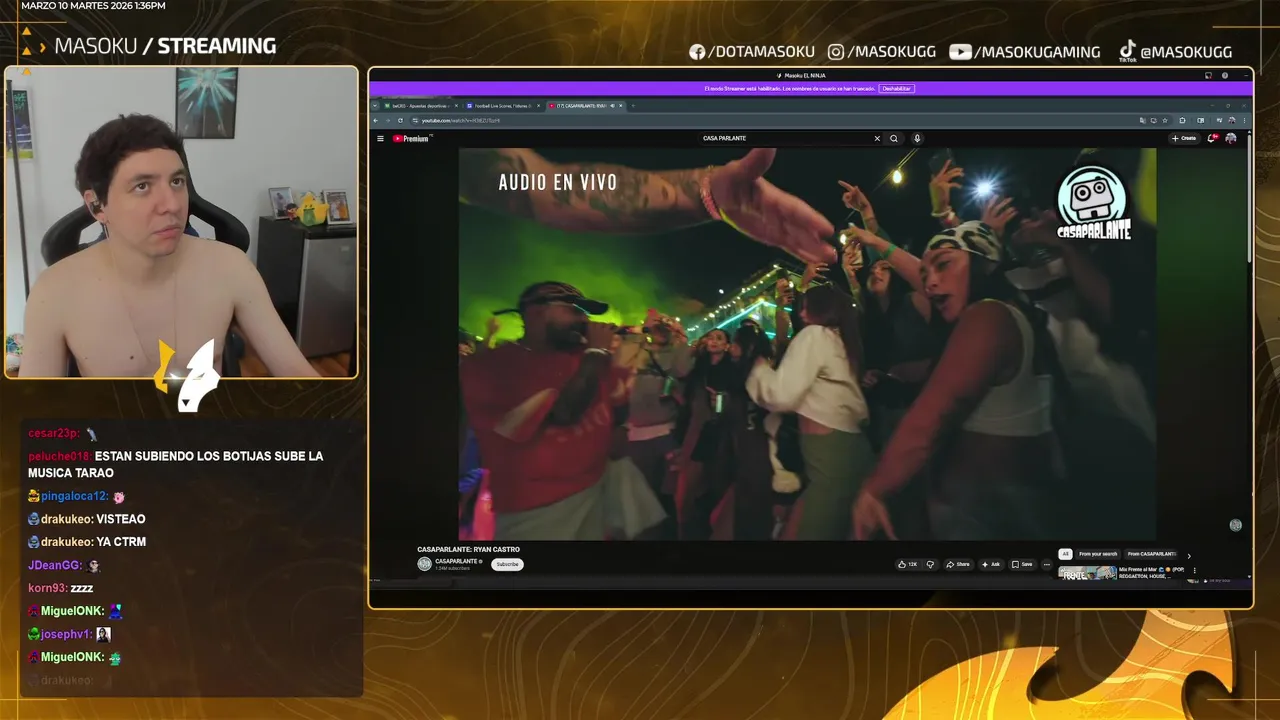
Task: Click Deshabilitar in the Streamer mode banner
Action: point(897,88)
